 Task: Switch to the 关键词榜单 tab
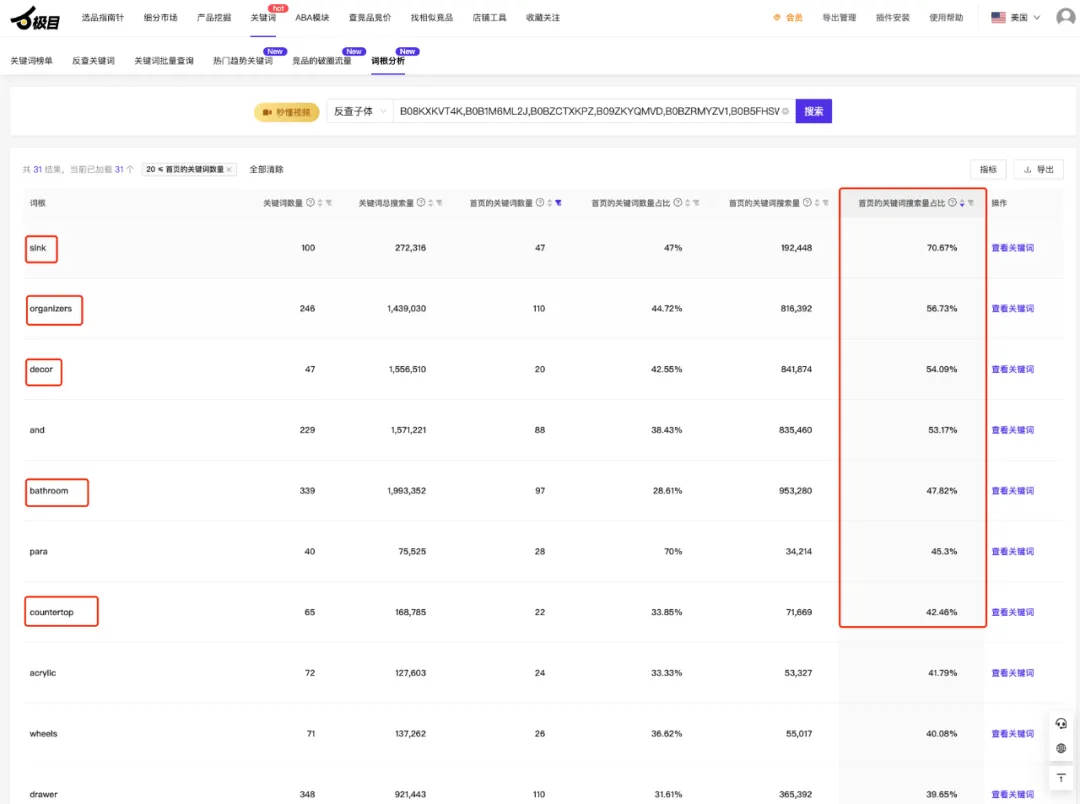coord(32,61)
